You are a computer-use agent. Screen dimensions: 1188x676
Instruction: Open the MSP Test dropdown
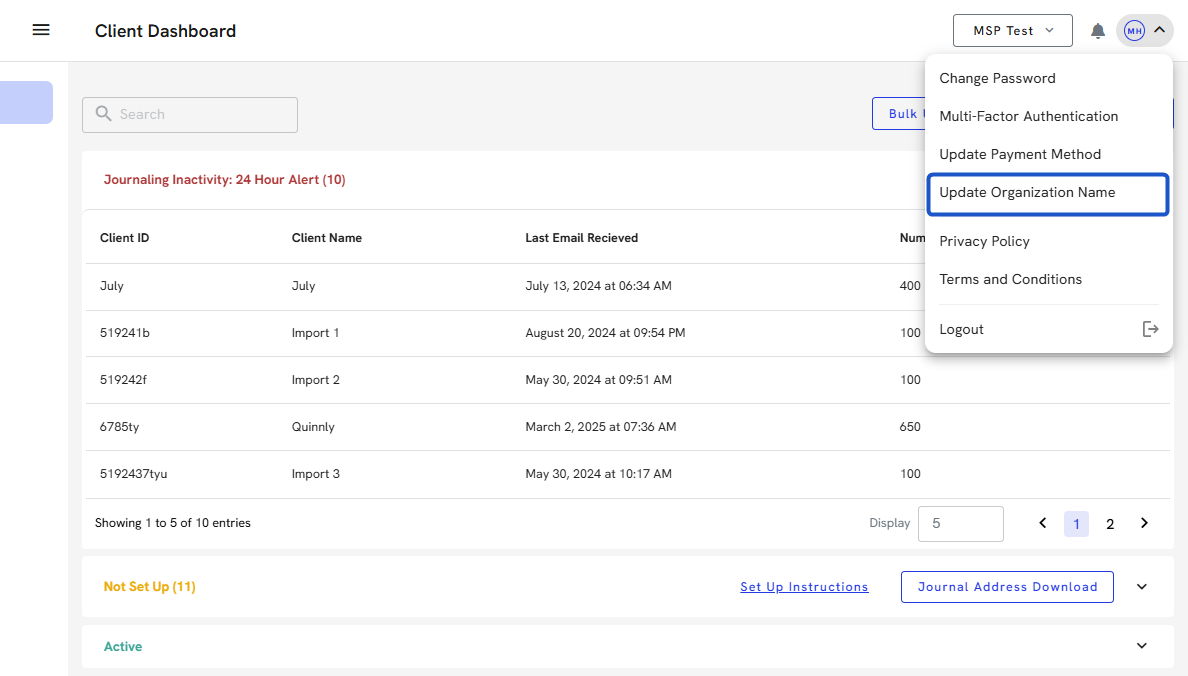[1012, 31]
